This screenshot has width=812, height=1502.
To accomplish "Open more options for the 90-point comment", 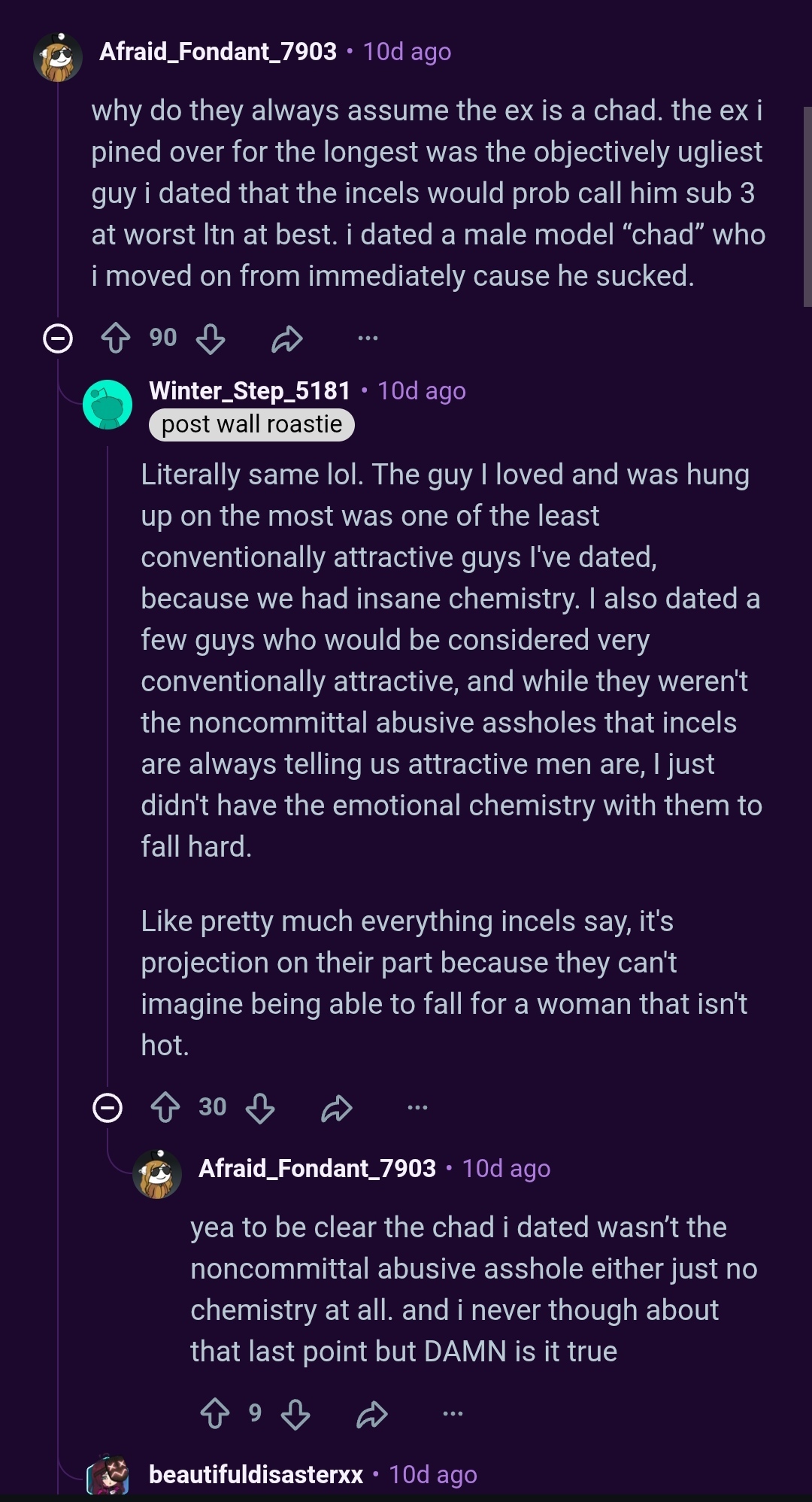I will coord(368,338).
